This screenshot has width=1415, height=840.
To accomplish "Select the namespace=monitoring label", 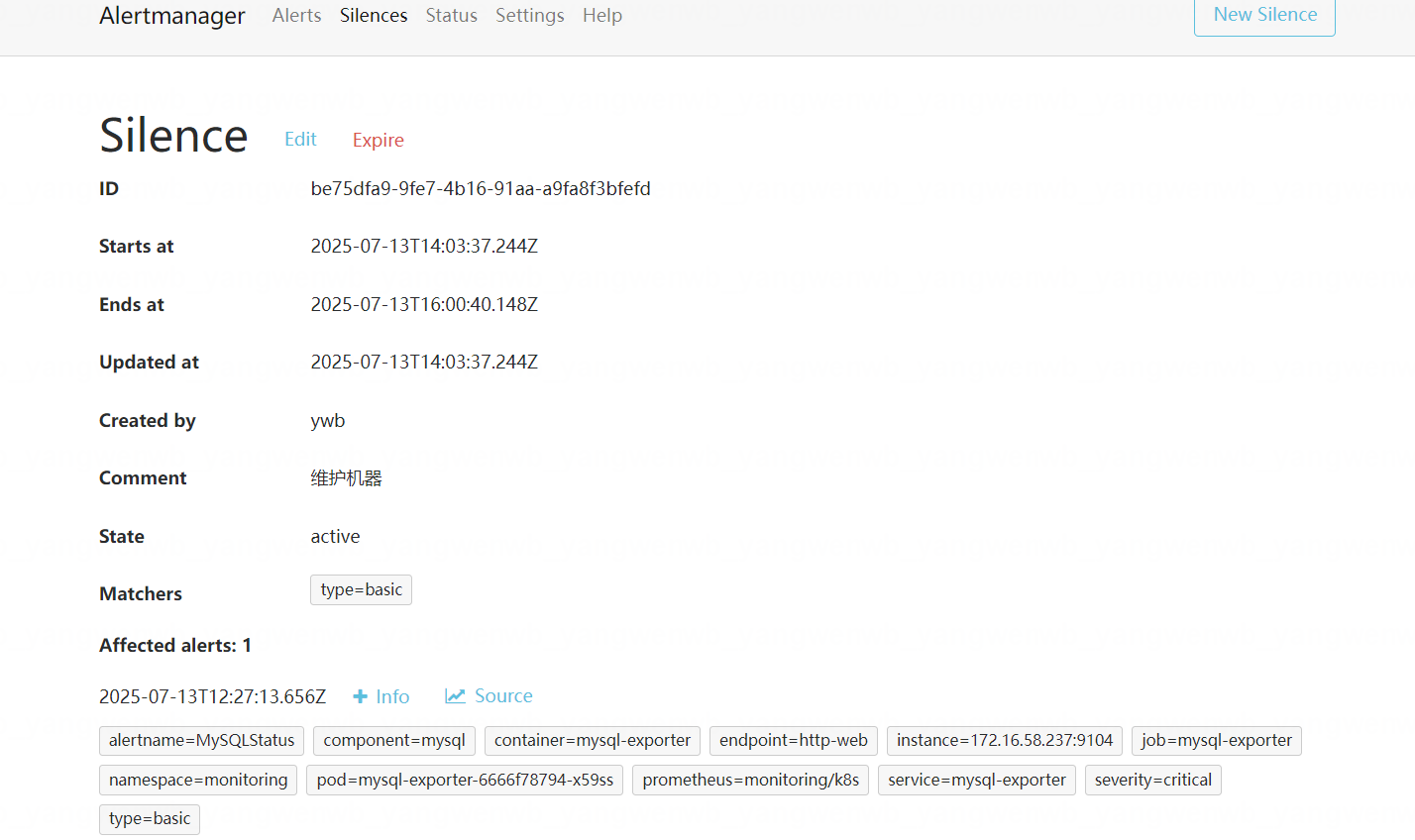I will point(198,781).
